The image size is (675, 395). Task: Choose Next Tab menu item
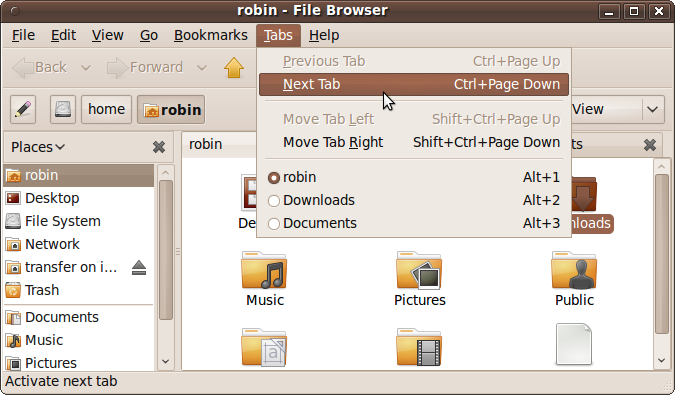pos(414,84)
